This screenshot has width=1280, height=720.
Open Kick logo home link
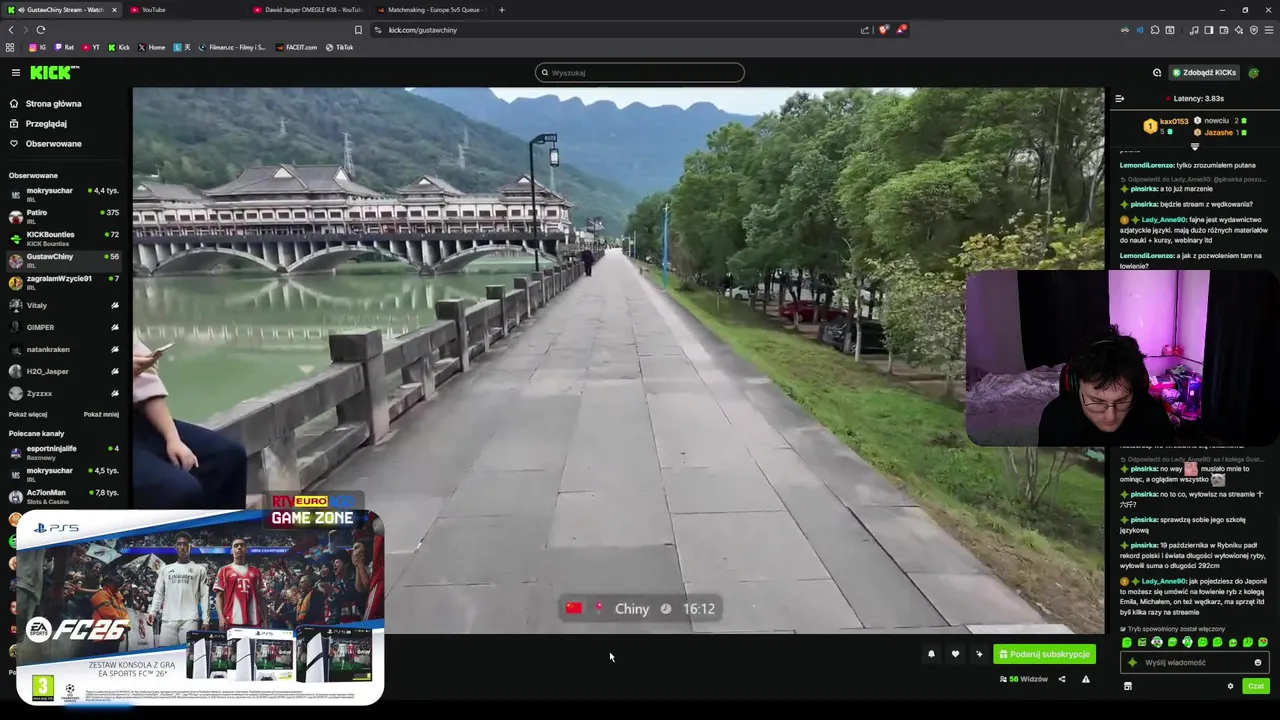[x=55, y=72]
